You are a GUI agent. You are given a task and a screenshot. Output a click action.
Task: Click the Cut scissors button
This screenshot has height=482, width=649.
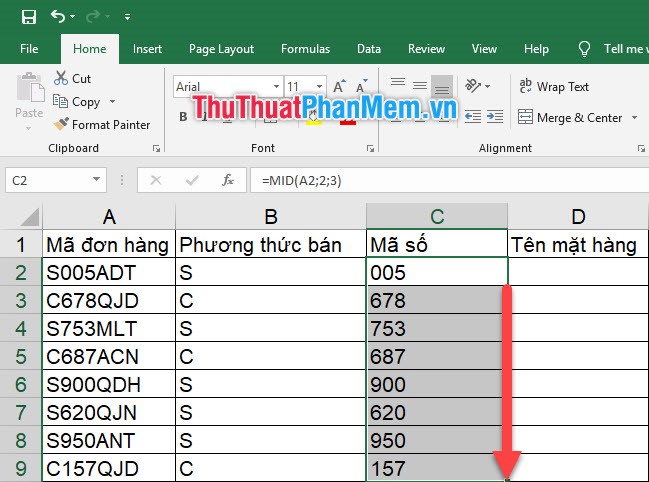[72, 78]
